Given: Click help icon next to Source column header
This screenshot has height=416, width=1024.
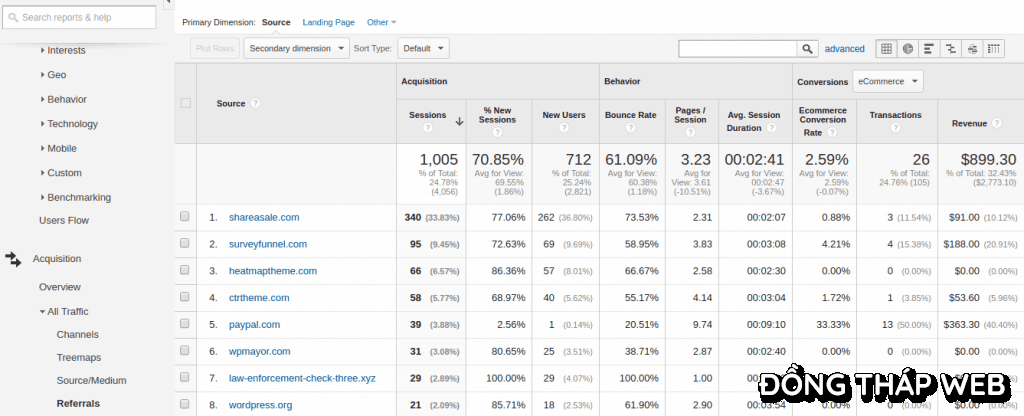Looking at the screenshot, I should coord(255,103).
